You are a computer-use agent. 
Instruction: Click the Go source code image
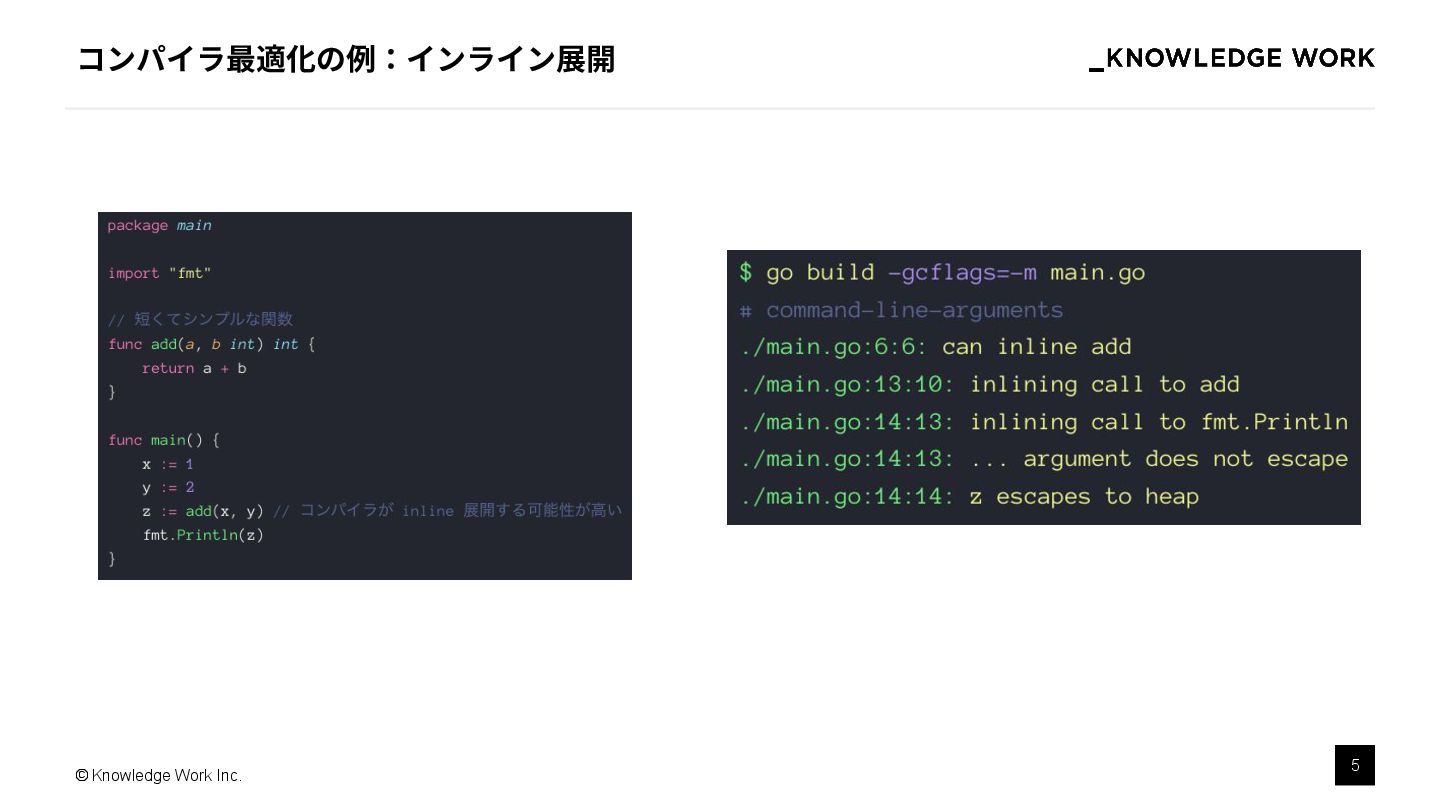click(x=365, y=396)
